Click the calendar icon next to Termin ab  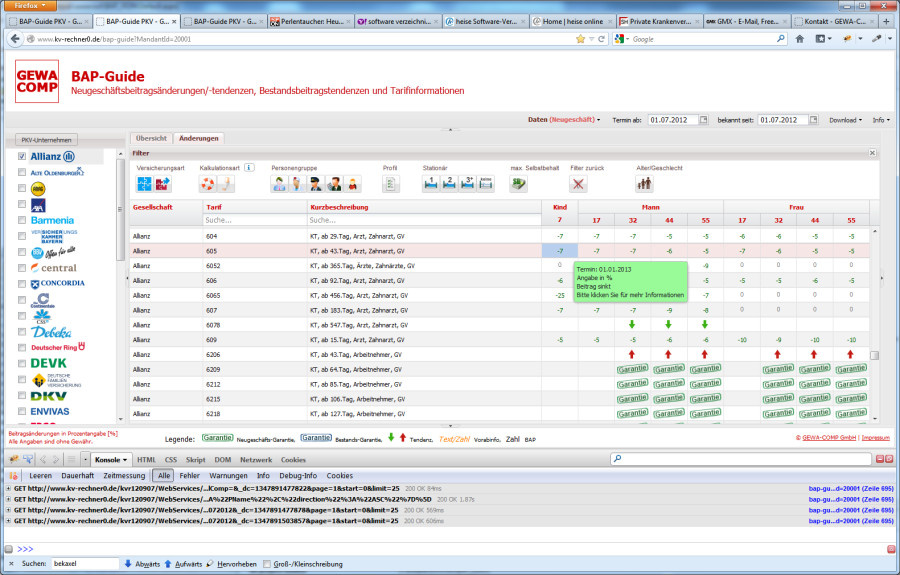tap(703, 120)
